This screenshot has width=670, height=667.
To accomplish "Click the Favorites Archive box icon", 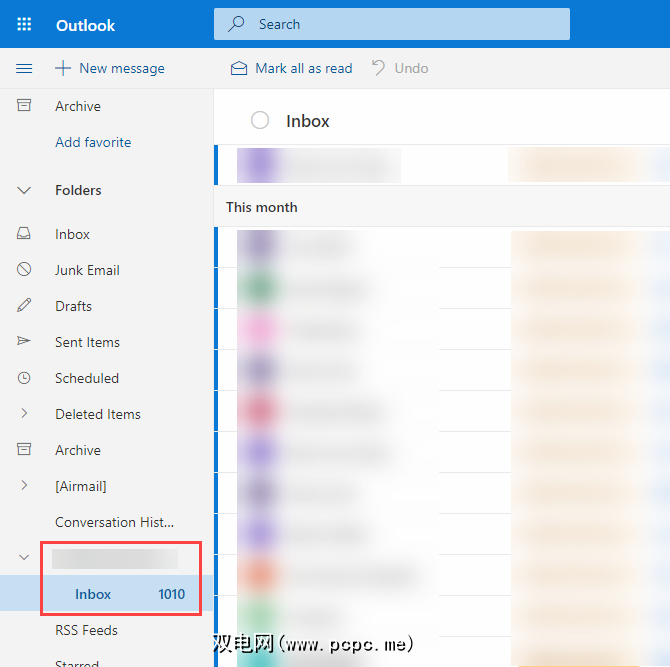I will pos(24,105).
